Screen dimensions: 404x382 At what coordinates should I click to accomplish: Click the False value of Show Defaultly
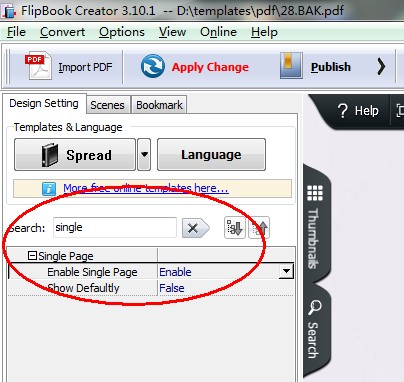pos(172,288)
